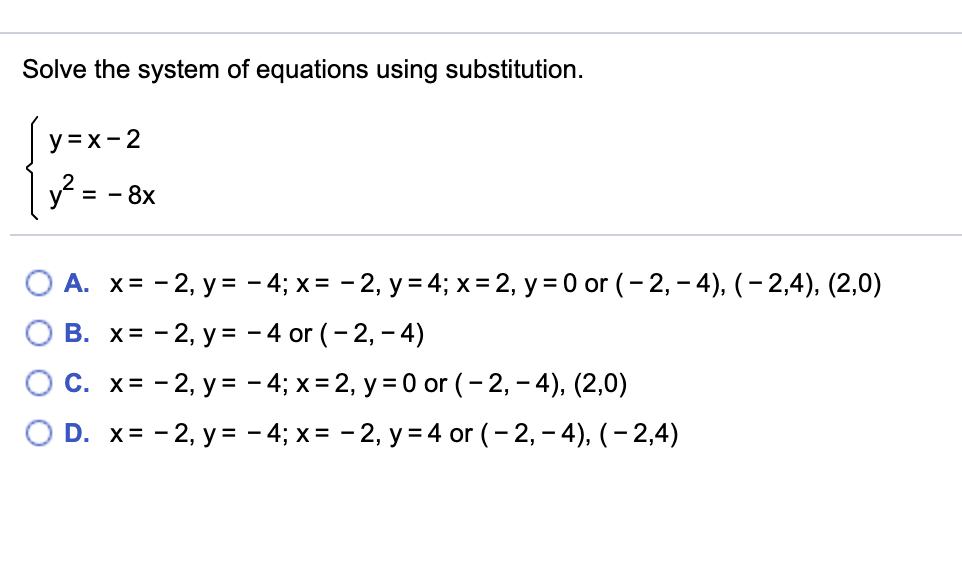Screen dimensions: 962x580
Task: Click the ordered pair (-2,-4) in option B
Action: click(x=372, y=333)
